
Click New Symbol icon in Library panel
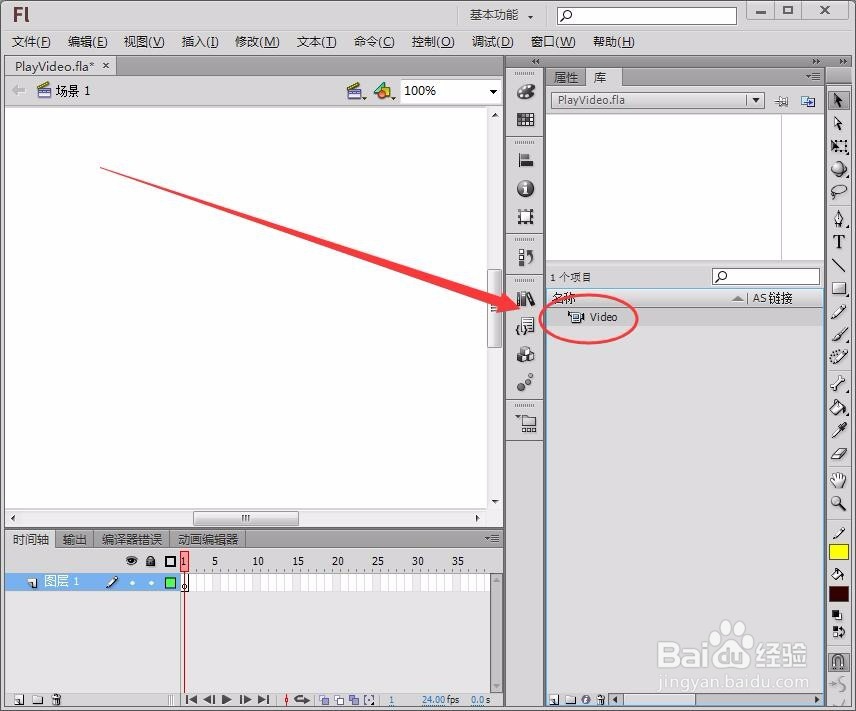click(x=554, y=700)
